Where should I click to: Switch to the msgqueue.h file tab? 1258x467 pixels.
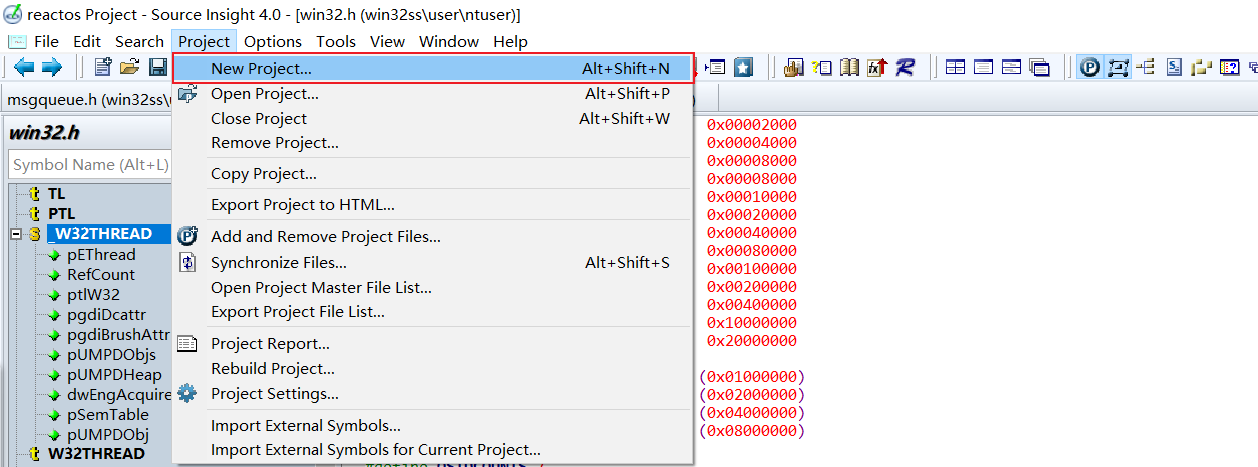(88, 99)
